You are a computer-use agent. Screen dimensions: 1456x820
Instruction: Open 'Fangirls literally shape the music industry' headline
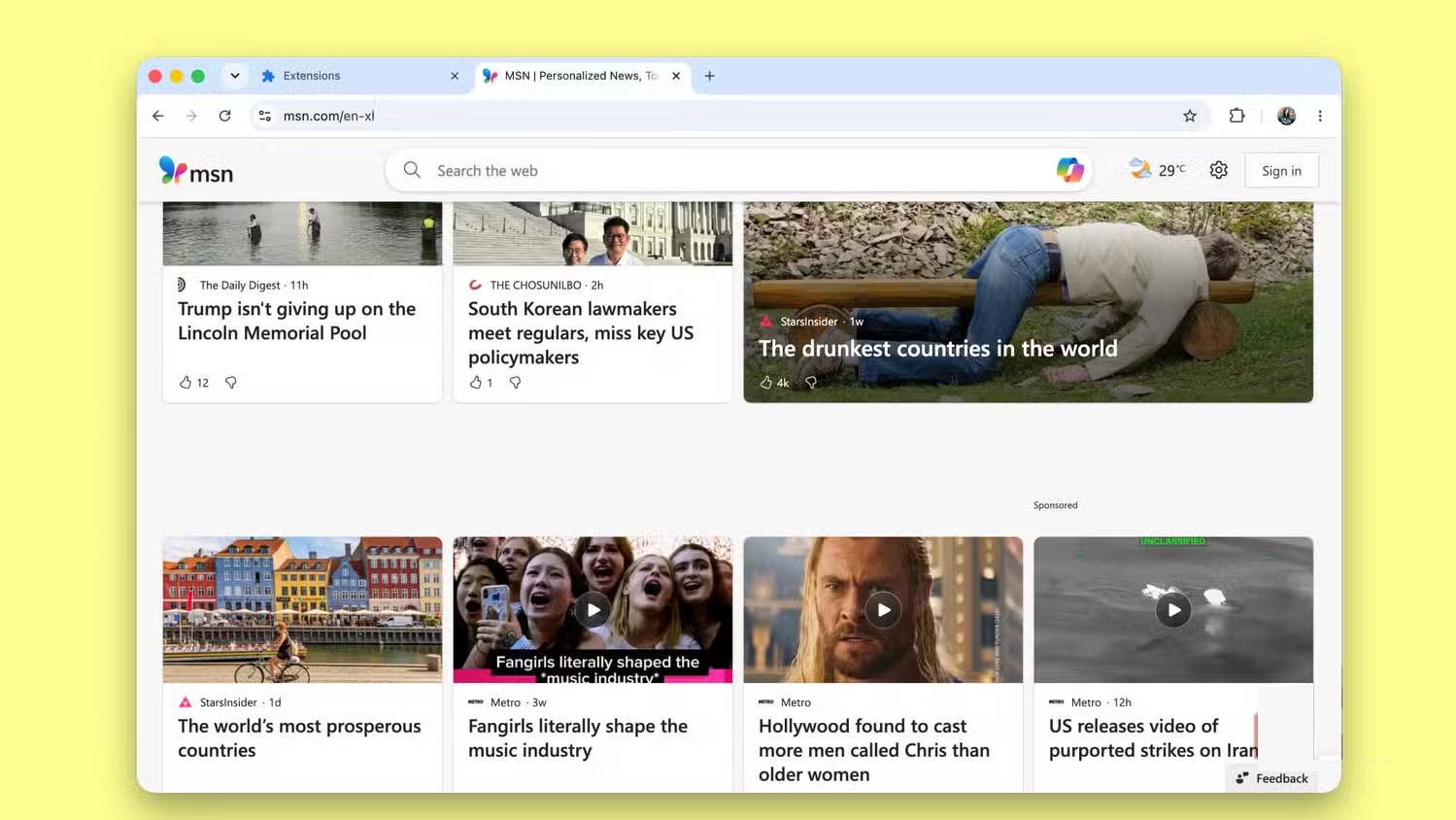[578, 738]
